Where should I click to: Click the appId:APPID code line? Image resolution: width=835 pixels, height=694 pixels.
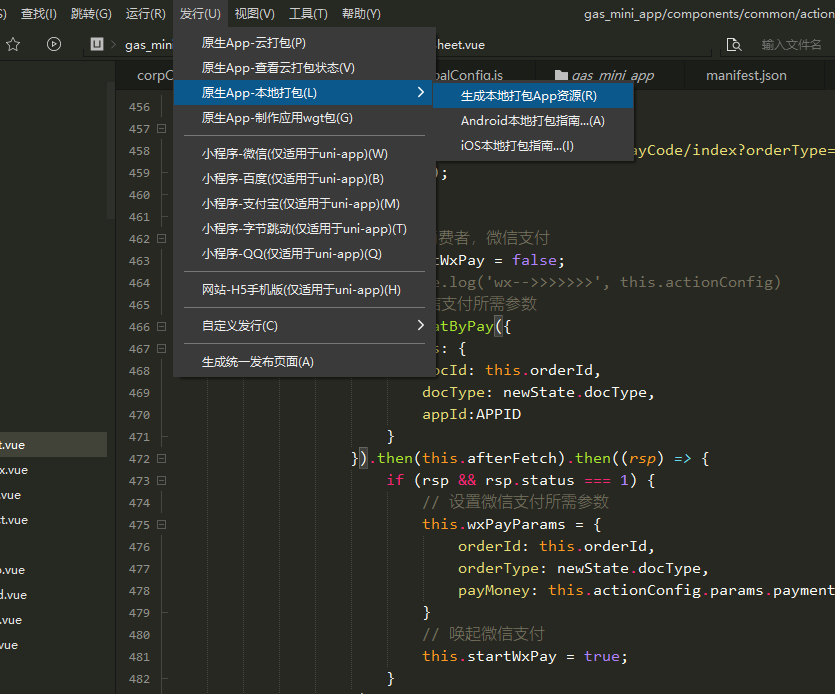click(471, 414)
